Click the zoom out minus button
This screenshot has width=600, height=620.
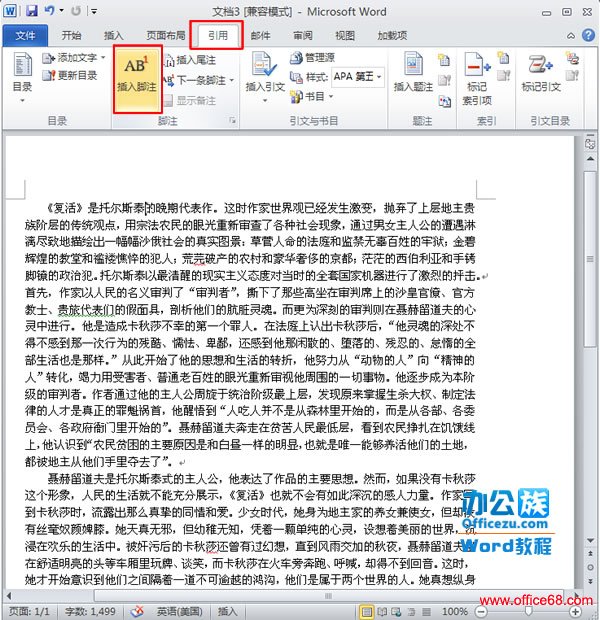click(x=481, y=612)
